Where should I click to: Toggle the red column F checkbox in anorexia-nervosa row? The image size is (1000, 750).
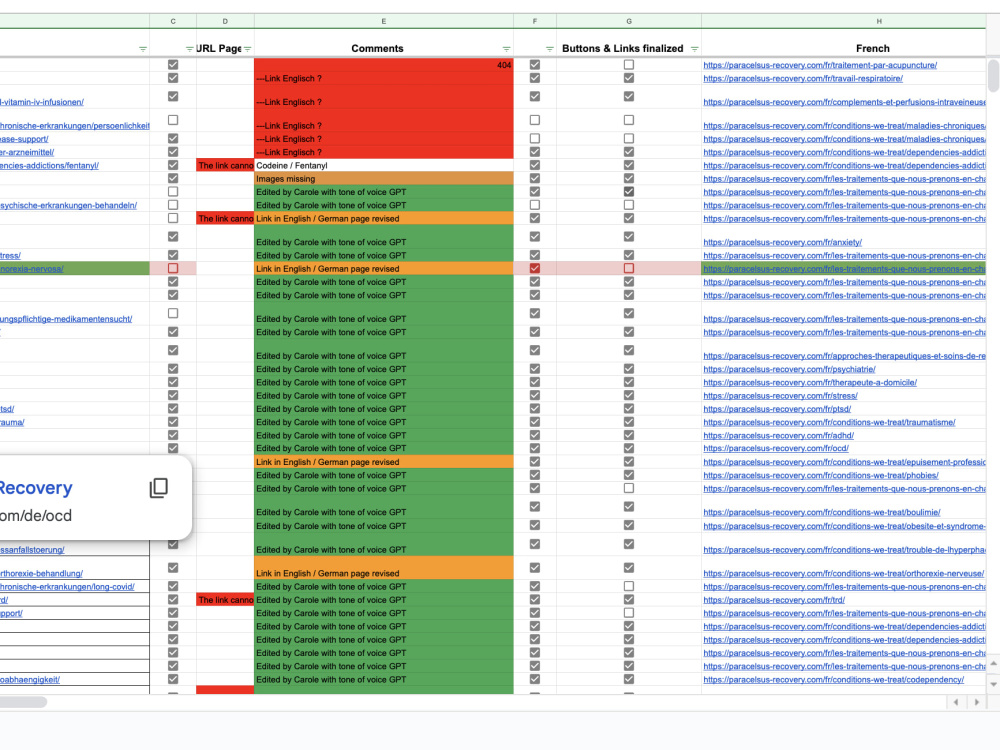pyautogui.click(x=534, y=268)
